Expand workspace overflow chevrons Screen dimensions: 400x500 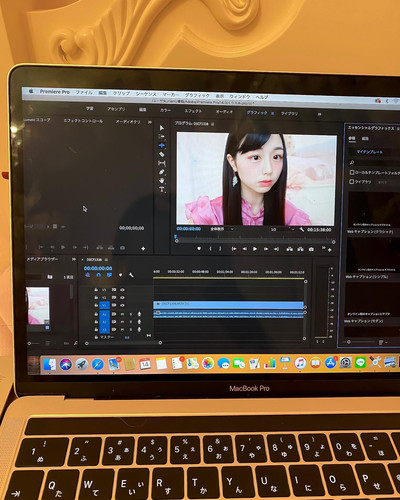click(x=319, y=114)
